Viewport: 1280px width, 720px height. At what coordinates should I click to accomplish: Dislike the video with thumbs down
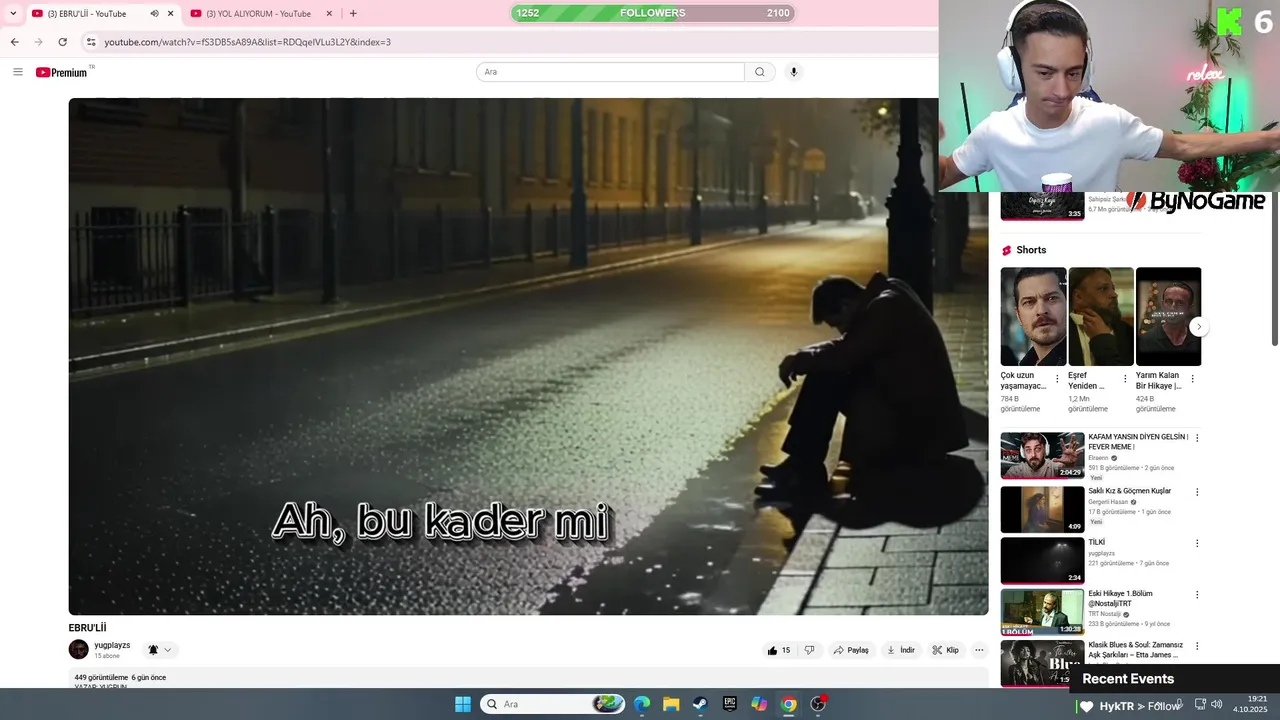pos(809,650)
